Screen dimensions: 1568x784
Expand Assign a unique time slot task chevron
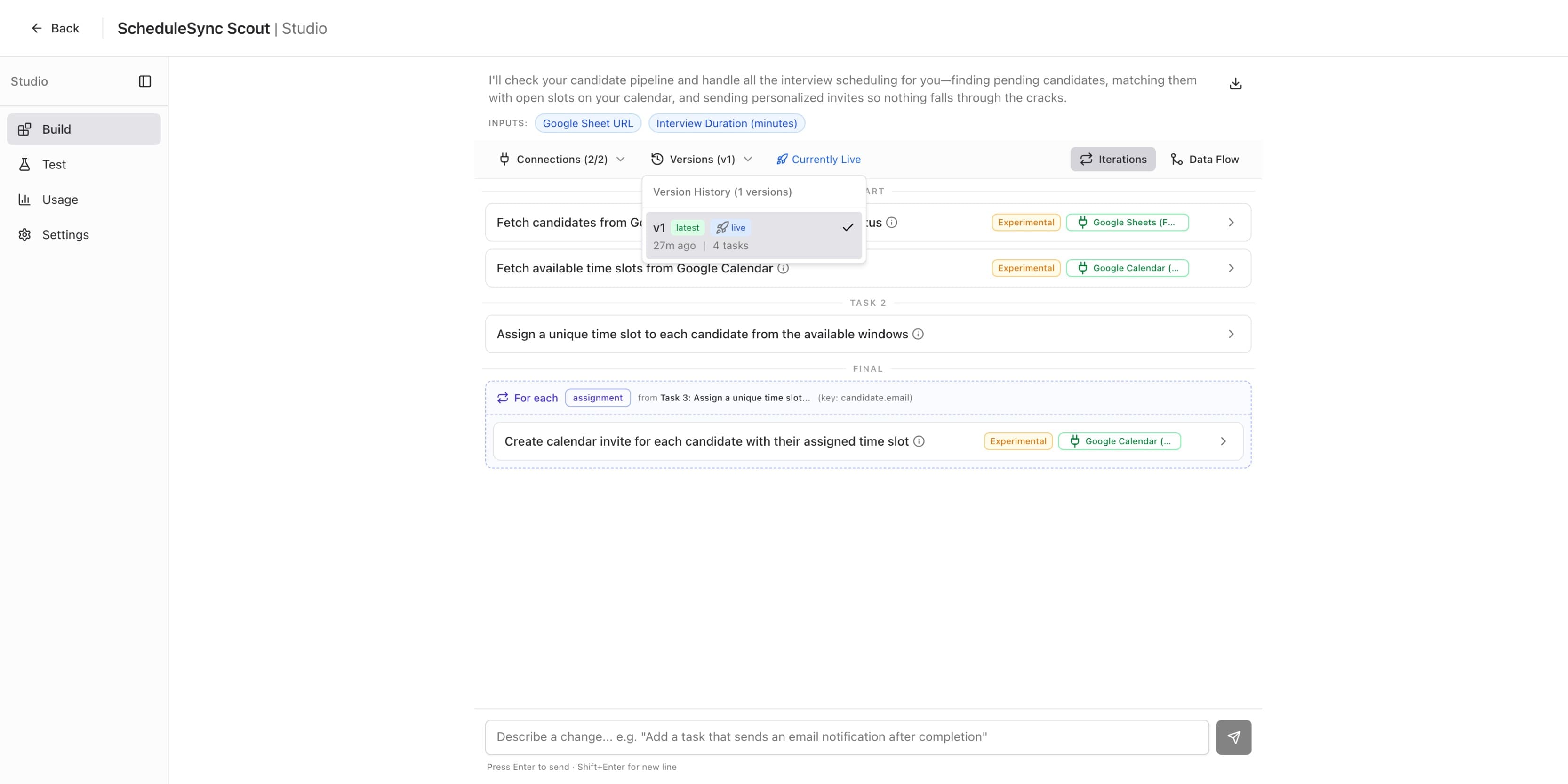pyautogui.click(x=1231, y=334)
